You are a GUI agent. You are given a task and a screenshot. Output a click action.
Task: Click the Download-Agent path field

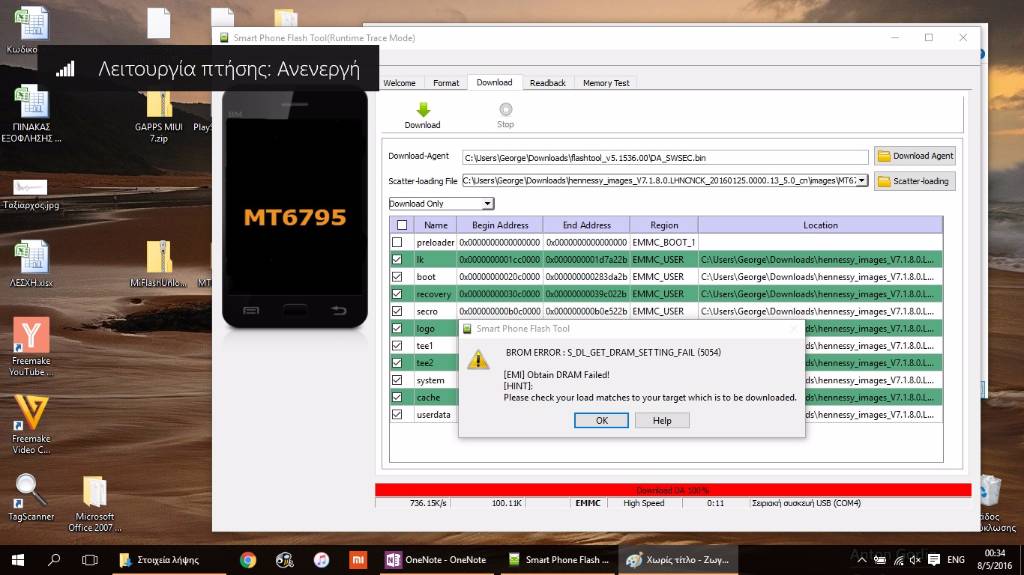coord(665,157)
